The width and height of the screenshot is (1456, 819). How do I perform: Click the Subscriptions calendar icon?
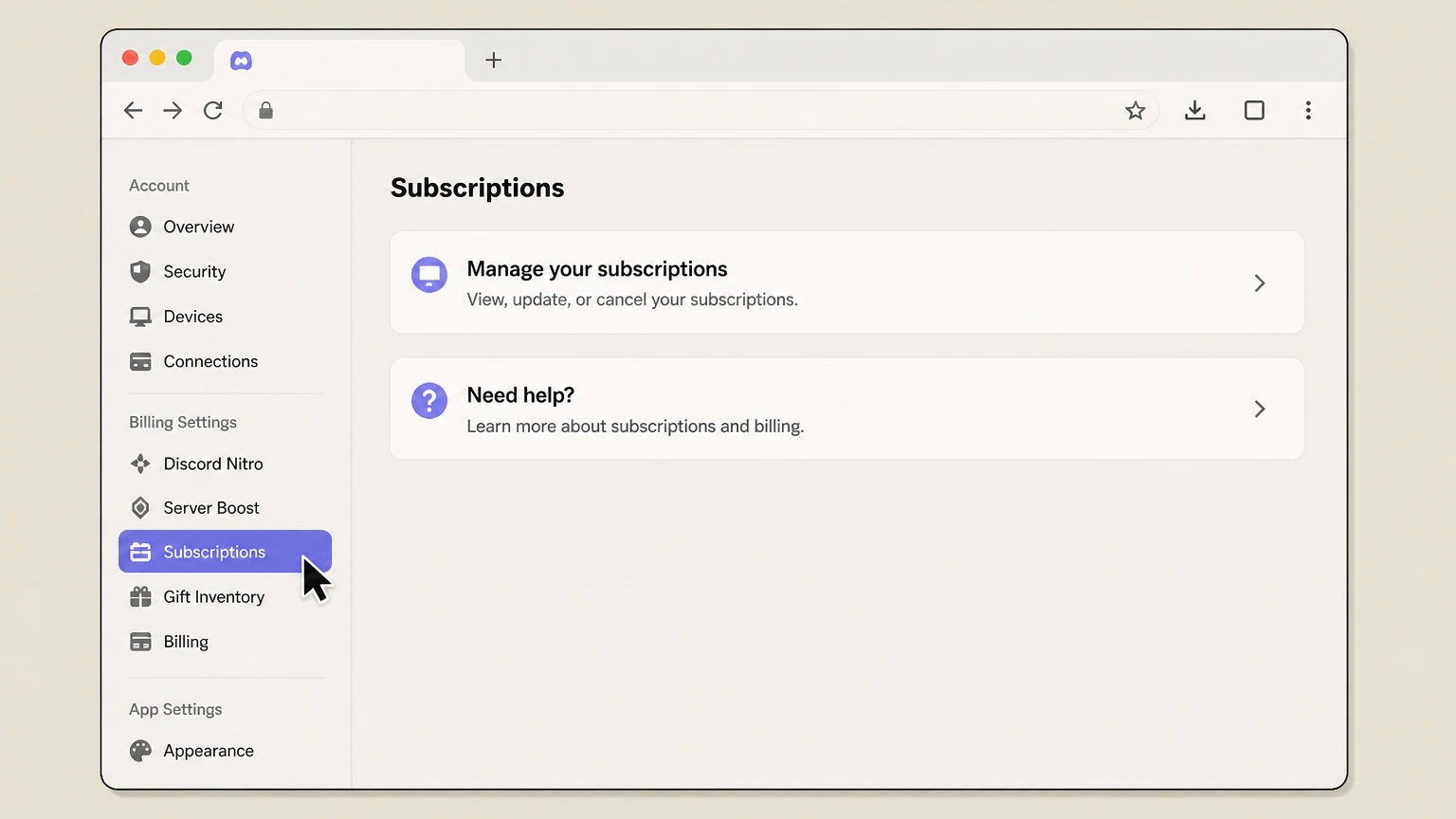point(140,552)
